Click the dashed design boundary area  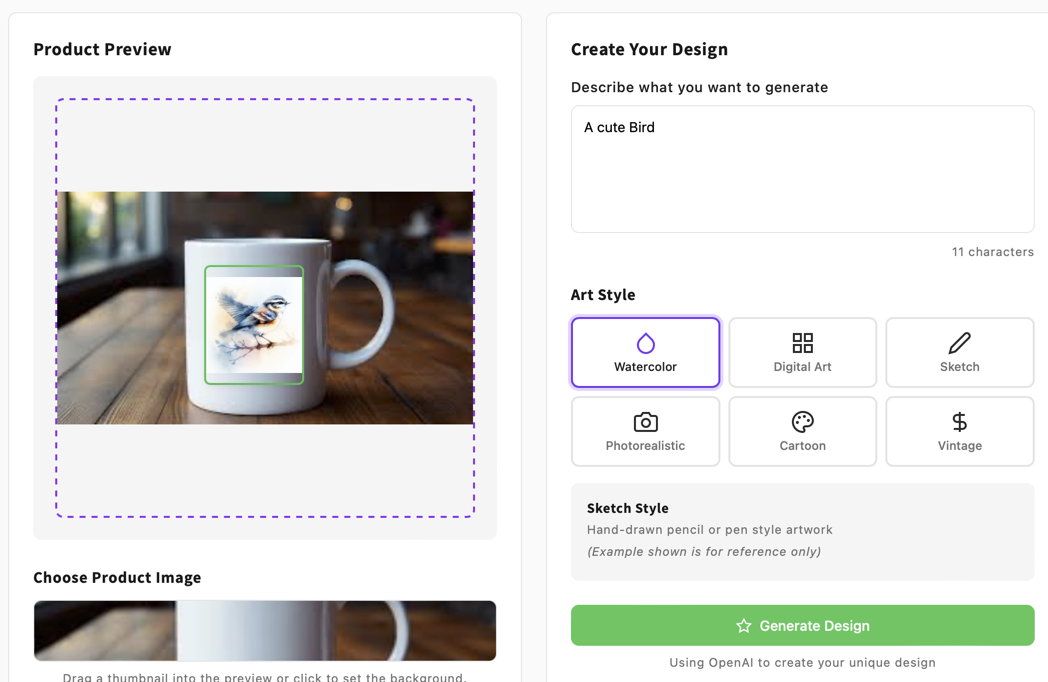265,140
